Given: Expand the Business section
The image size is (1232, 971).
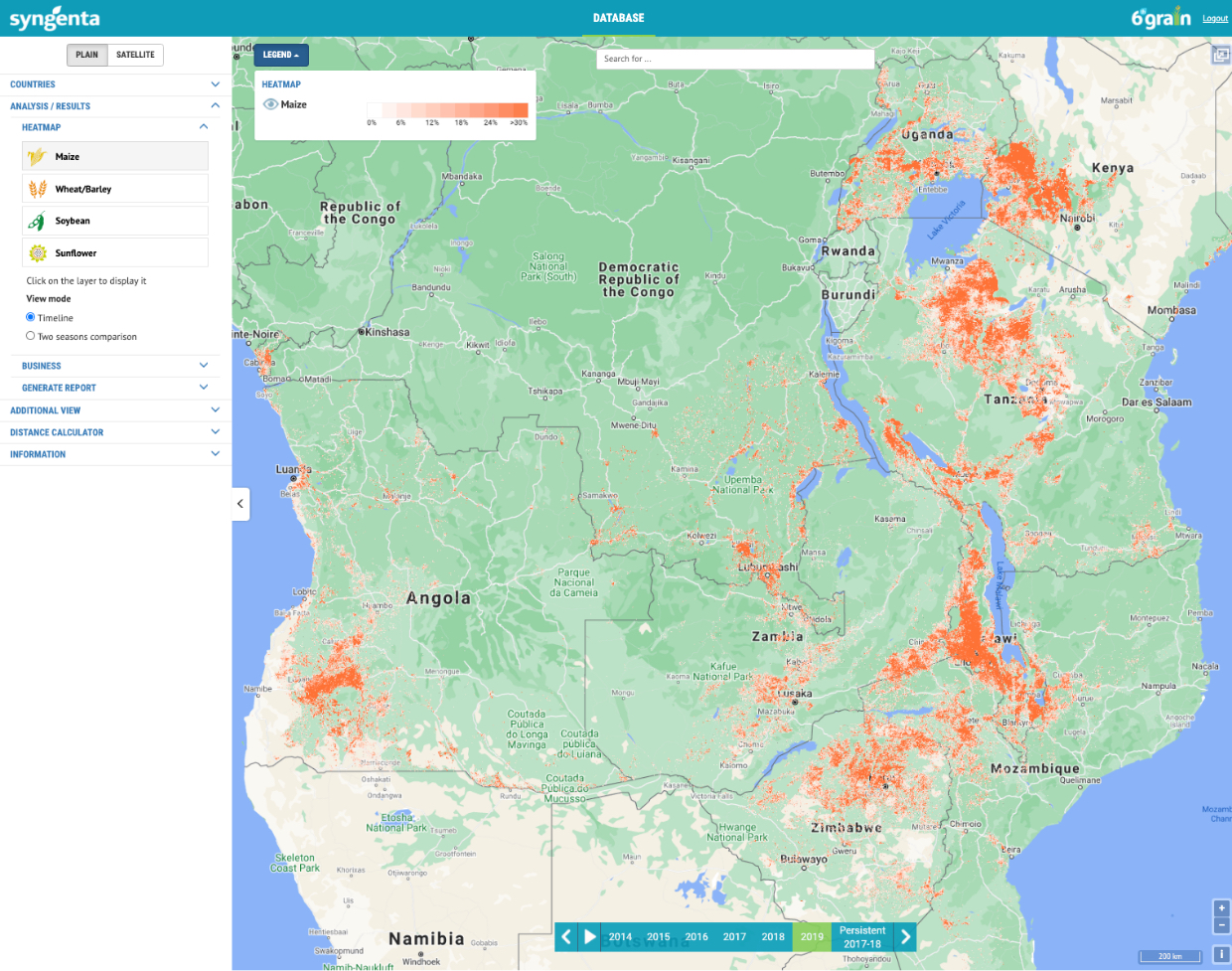Looking at the screenshot, I should click(204, 366).
